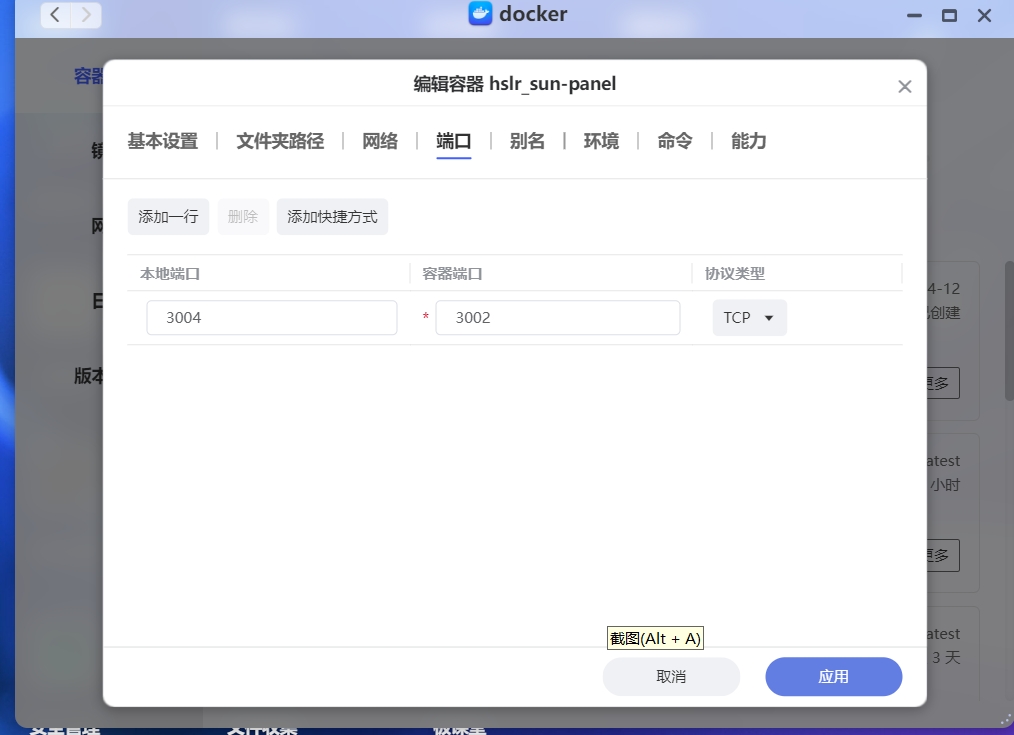Screen dimensions: 1014x735
Task: Click the 添加快捷方式 button
Action: tap(332, 217)
